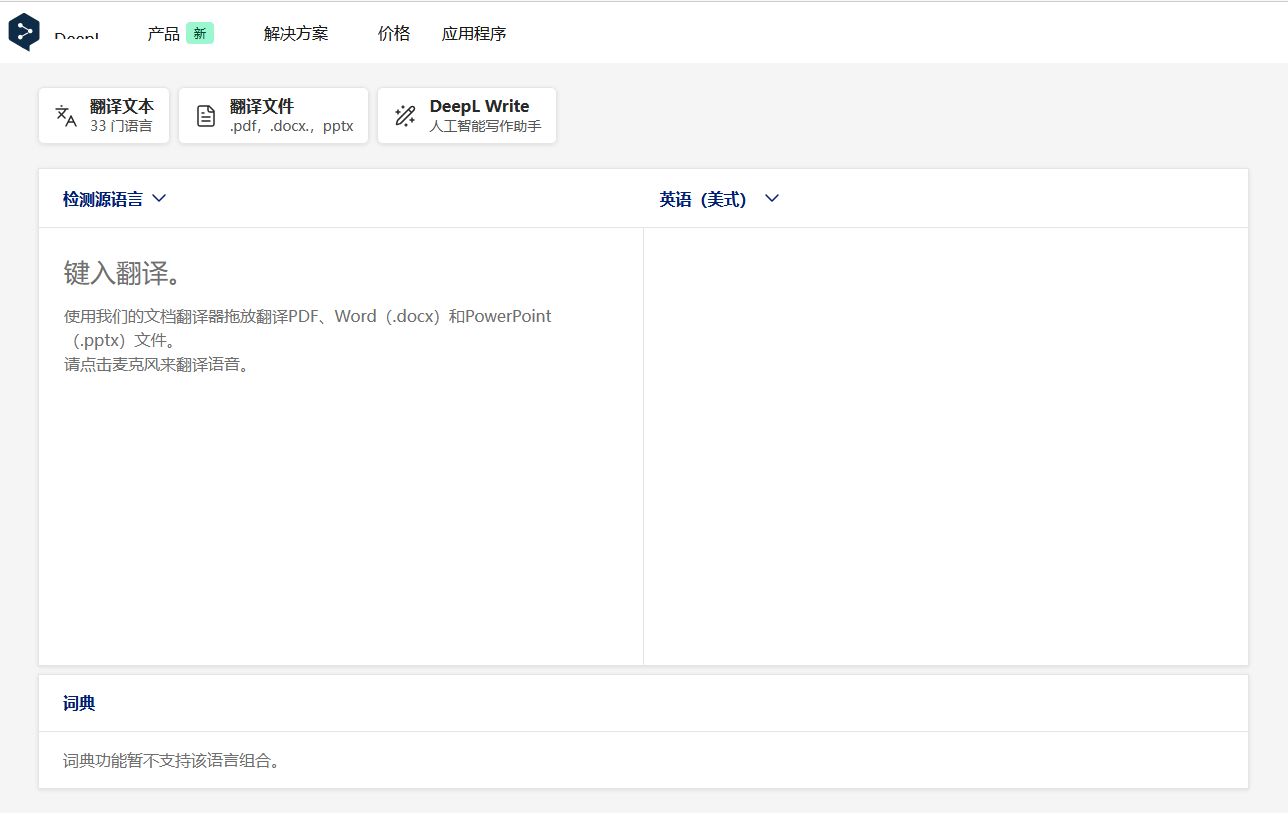Click the empty translation output panel
The image size is (1288, 815).
(x=946, y=446)
